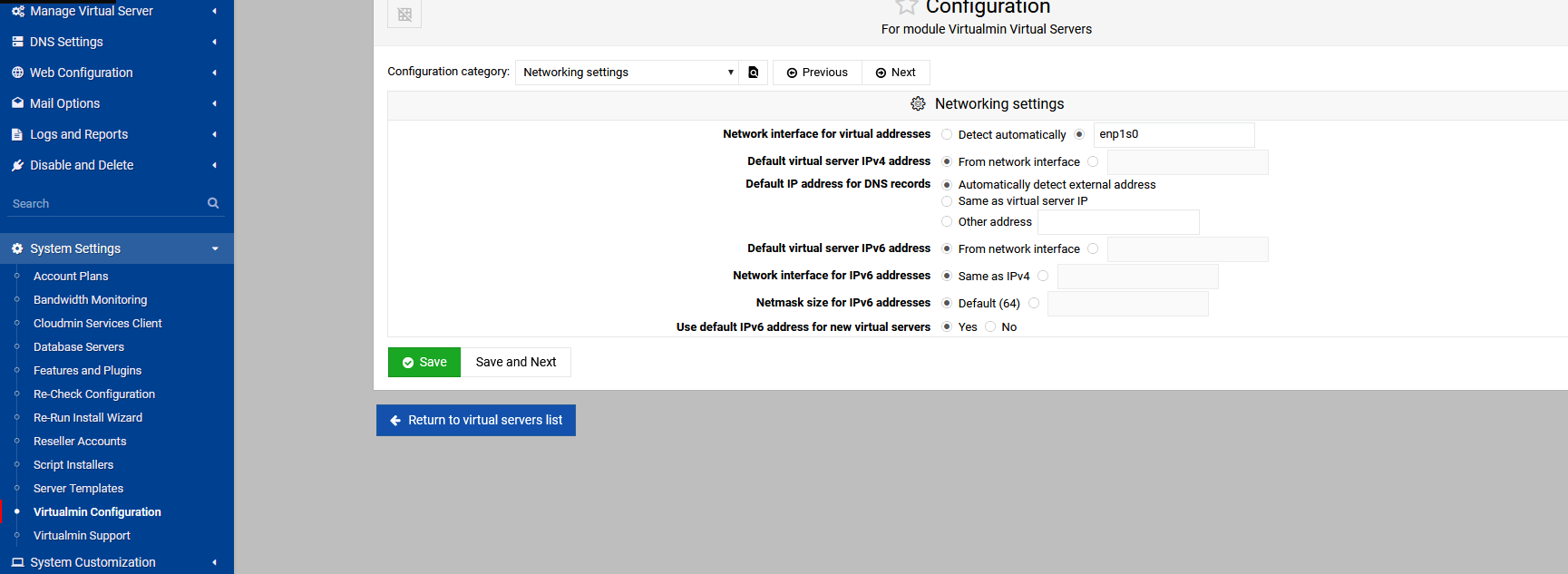Image resolution: width=1568 pixels, height=574 pixels.
Task: Select the enp1s0 custom interface radio
Action: click(x=1079, y=134)
